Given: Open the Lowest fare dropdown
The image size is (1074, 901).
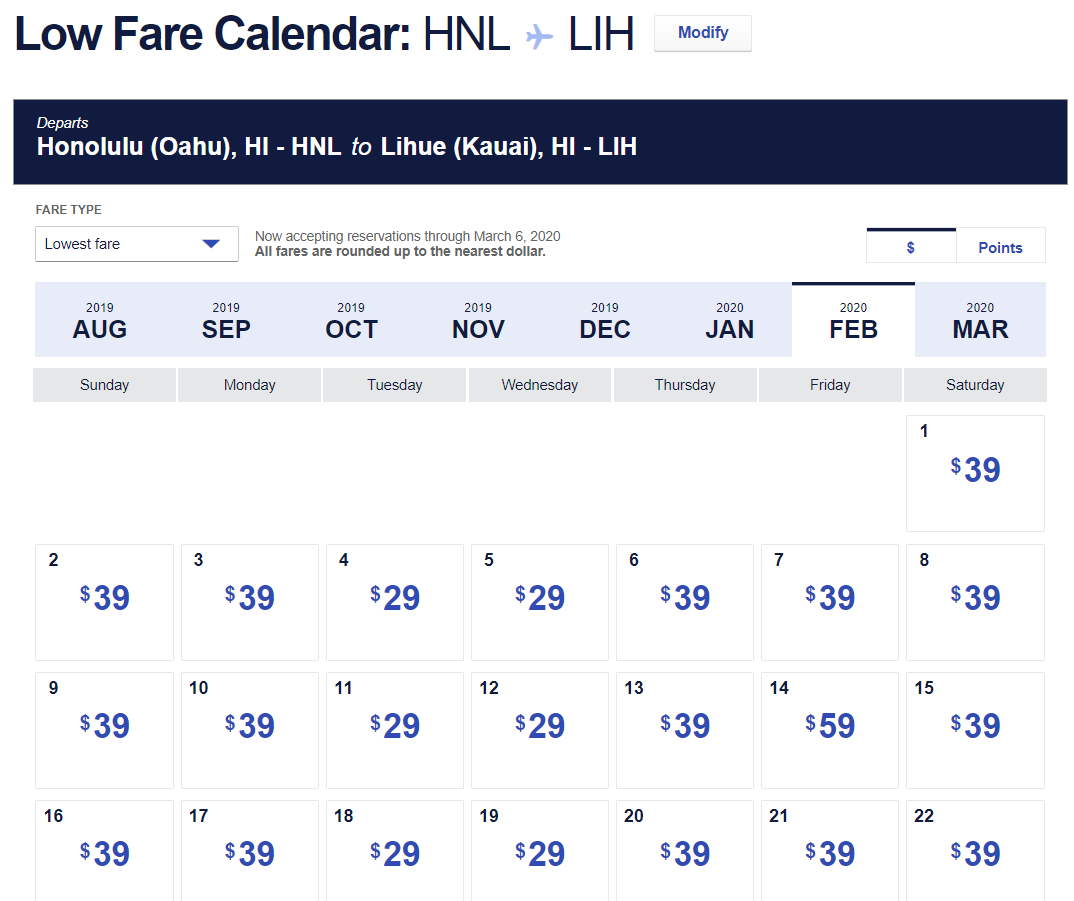Looking at the screenshot, I should click(137, 244).
